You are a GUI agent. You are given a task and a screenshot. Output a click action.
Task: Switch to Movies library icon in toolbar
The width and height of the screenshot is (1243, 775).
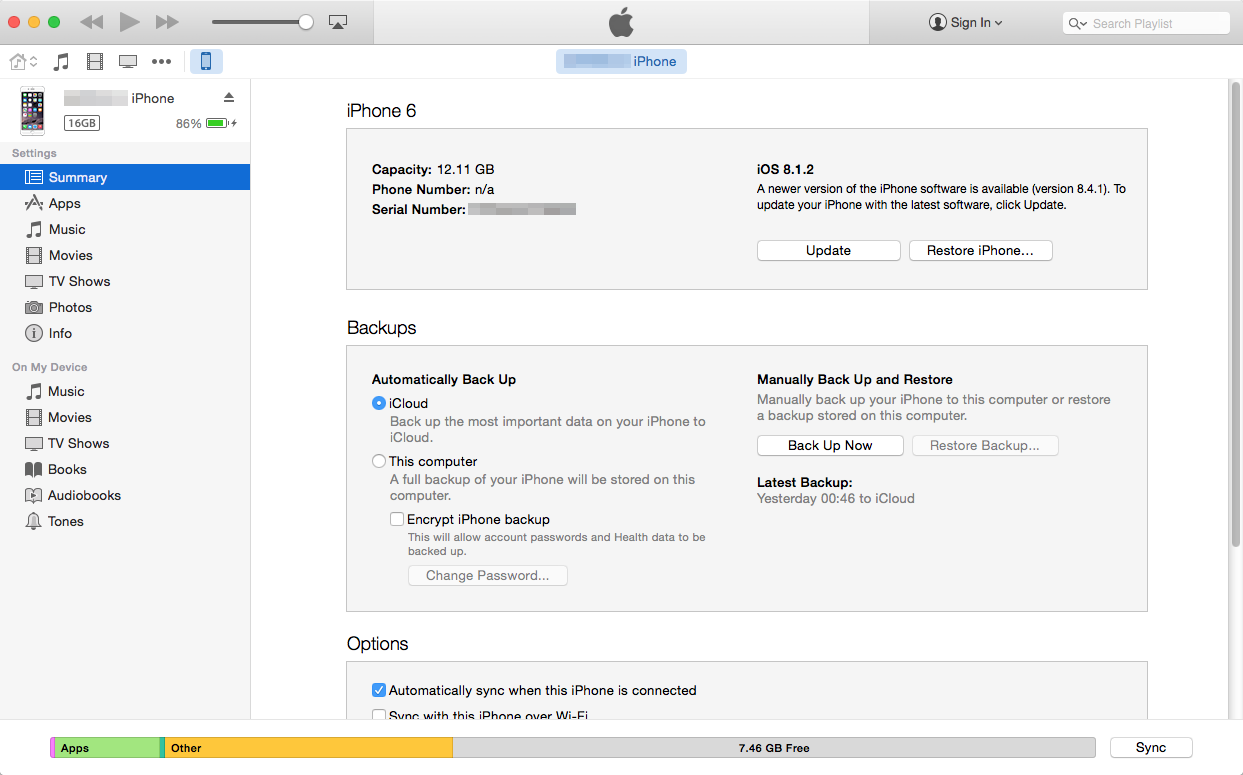pyautogui.click(x=95, y=62)
